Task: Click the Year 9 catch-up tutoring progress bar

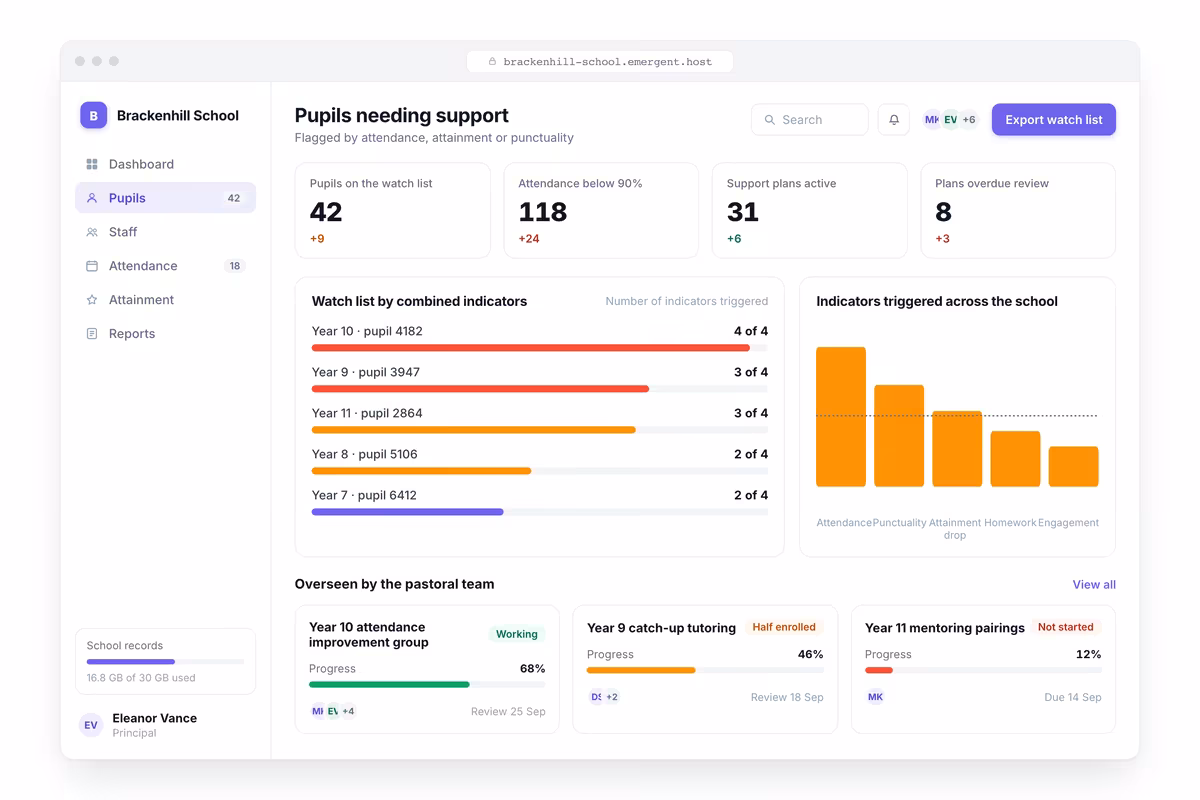Action: 705,671
